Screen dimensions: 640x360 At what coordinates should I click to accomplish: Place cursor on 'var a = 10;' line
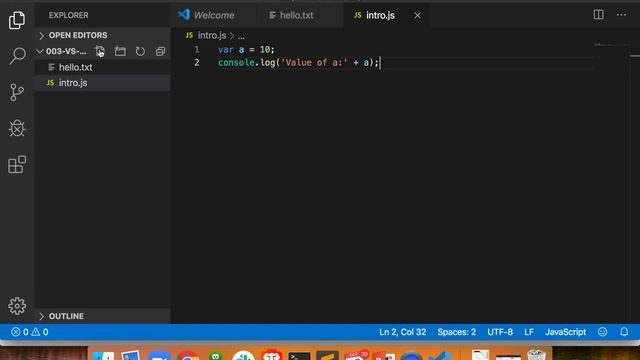coord(246,49)
